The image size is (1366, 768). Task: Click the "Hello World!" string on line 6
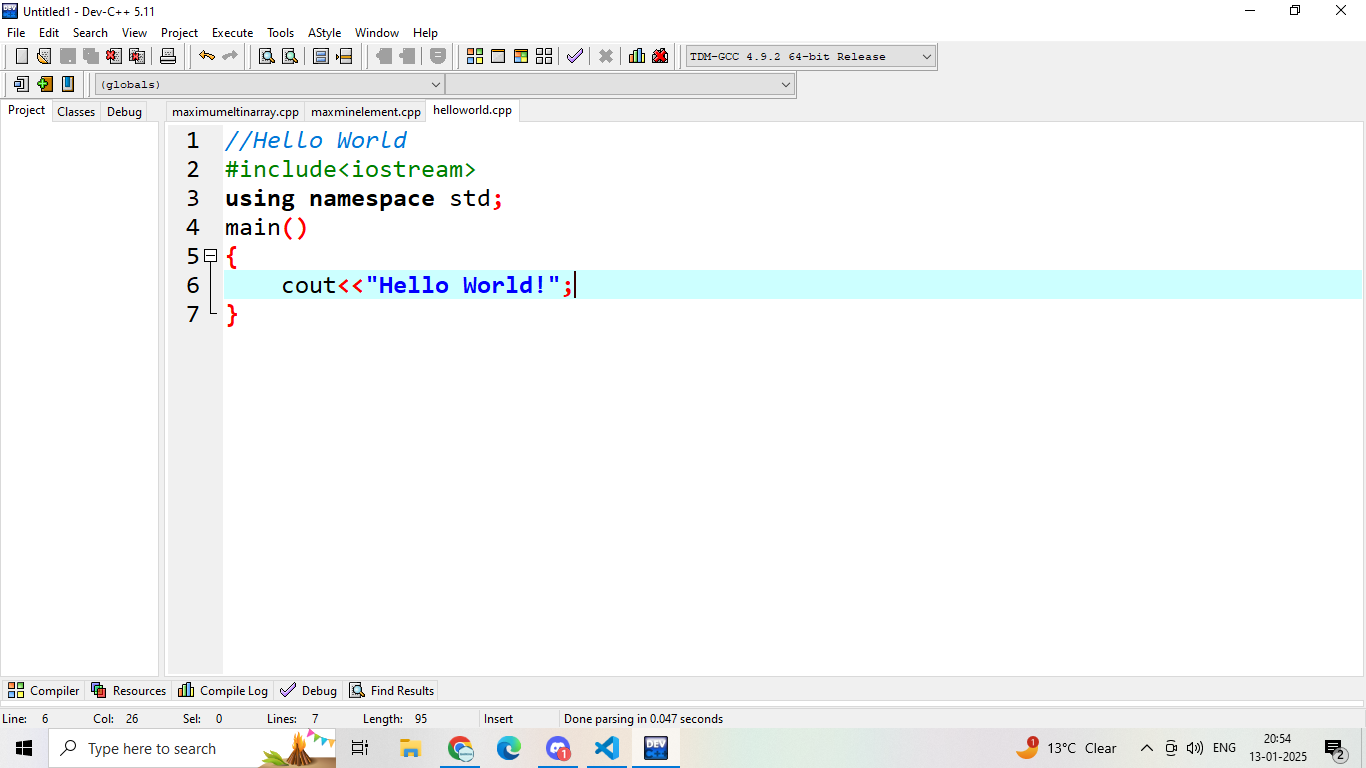462,285
